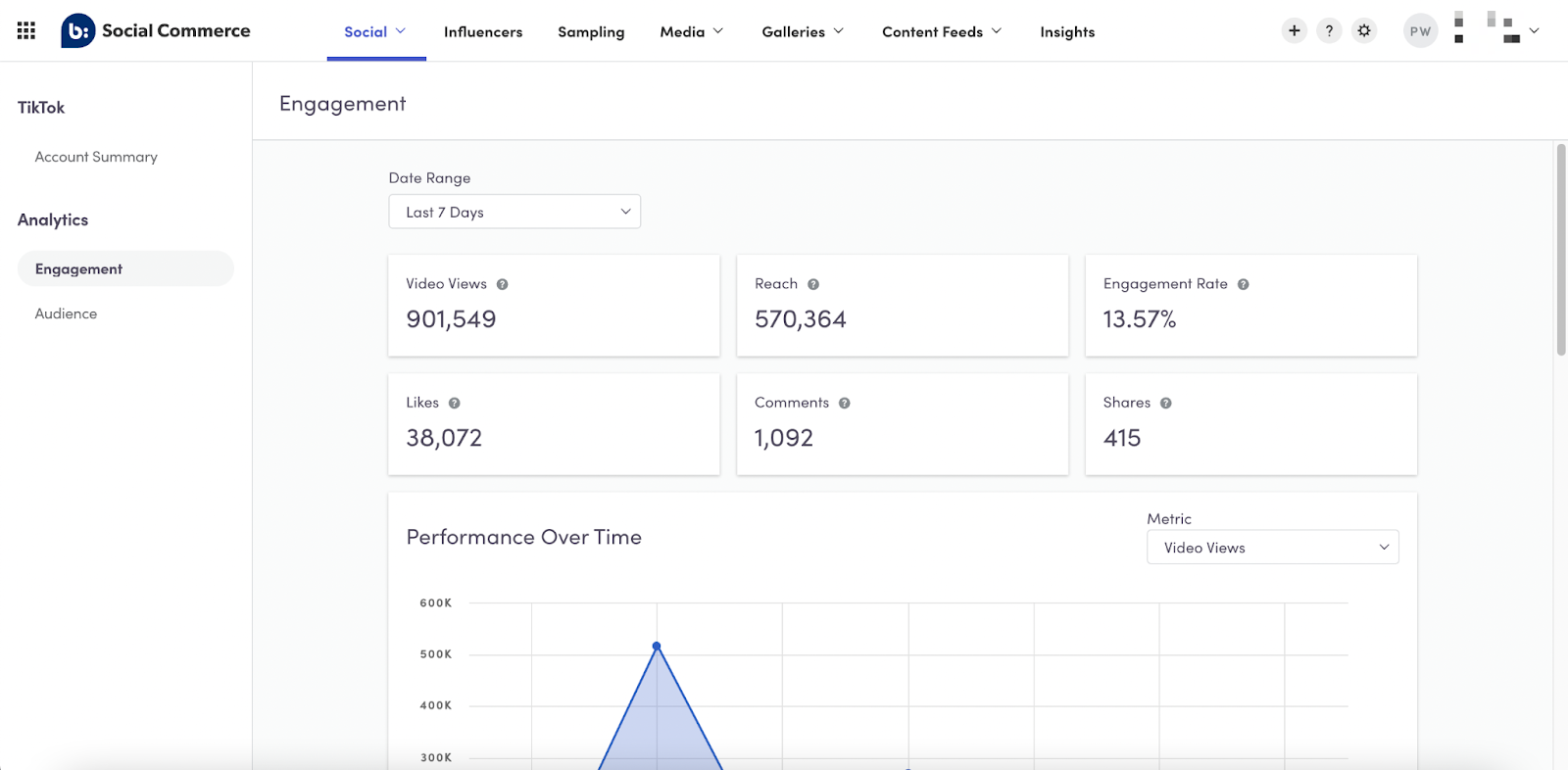1568x770 pixels.
Task: Expand the account switcher chevron
Action: click(x=1535, y=30)
